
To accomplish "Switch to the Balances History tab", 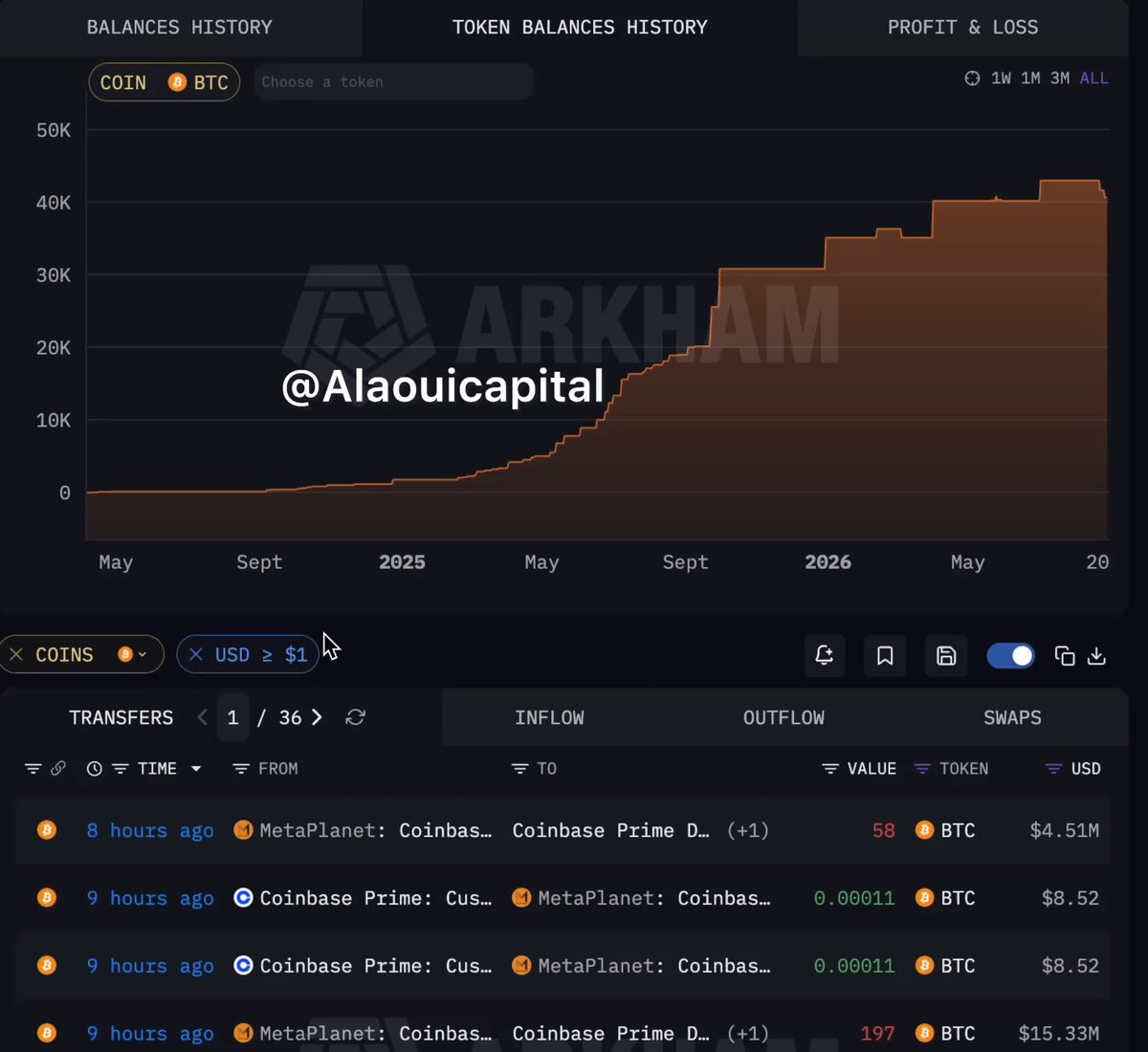I will 180,27.
